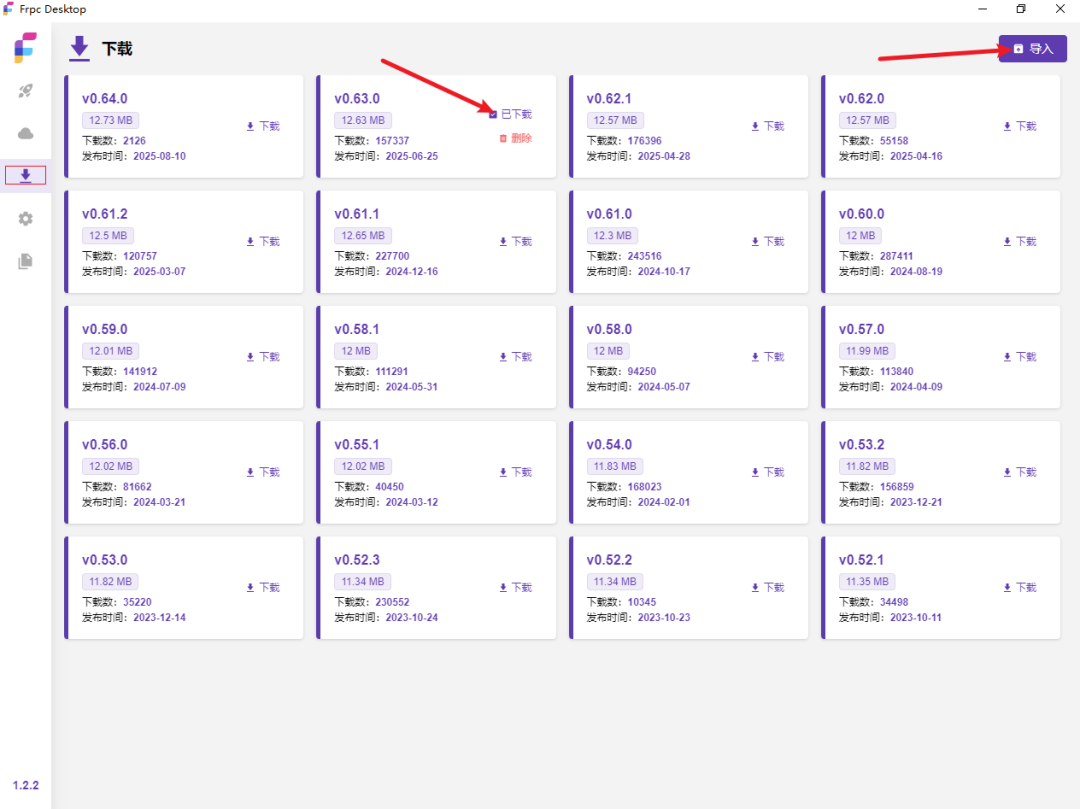Click the v0.56.0 card title
This screenshot has height=809, width=1080.
pos(105,445)
